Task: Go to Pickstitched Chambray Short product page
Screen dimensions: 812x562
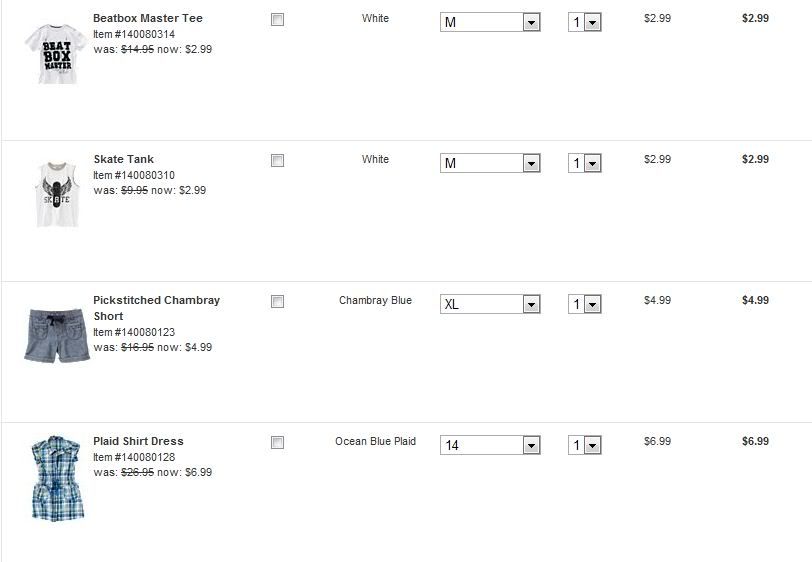Action: 156,300
